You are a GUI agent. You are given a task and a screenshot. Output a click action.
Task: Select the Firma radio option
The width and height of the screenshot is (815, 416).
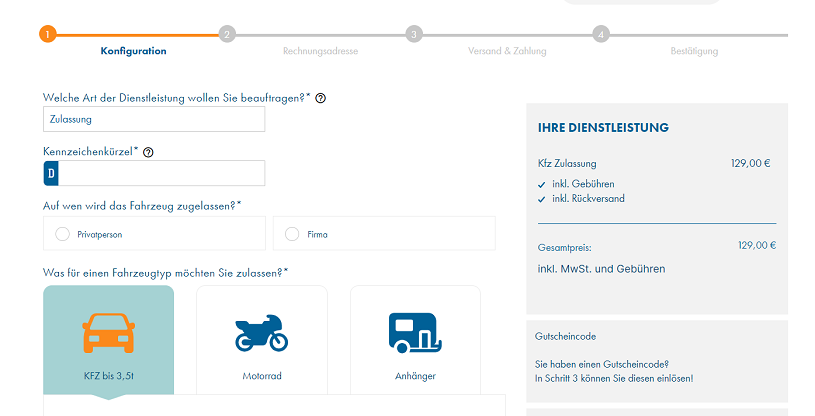click(292, 234)
